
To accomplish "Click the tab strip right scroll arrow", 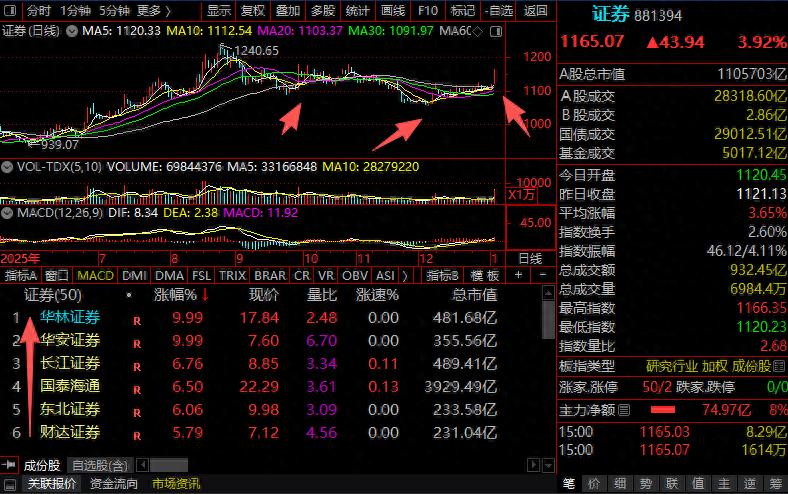I will point(533,465).
